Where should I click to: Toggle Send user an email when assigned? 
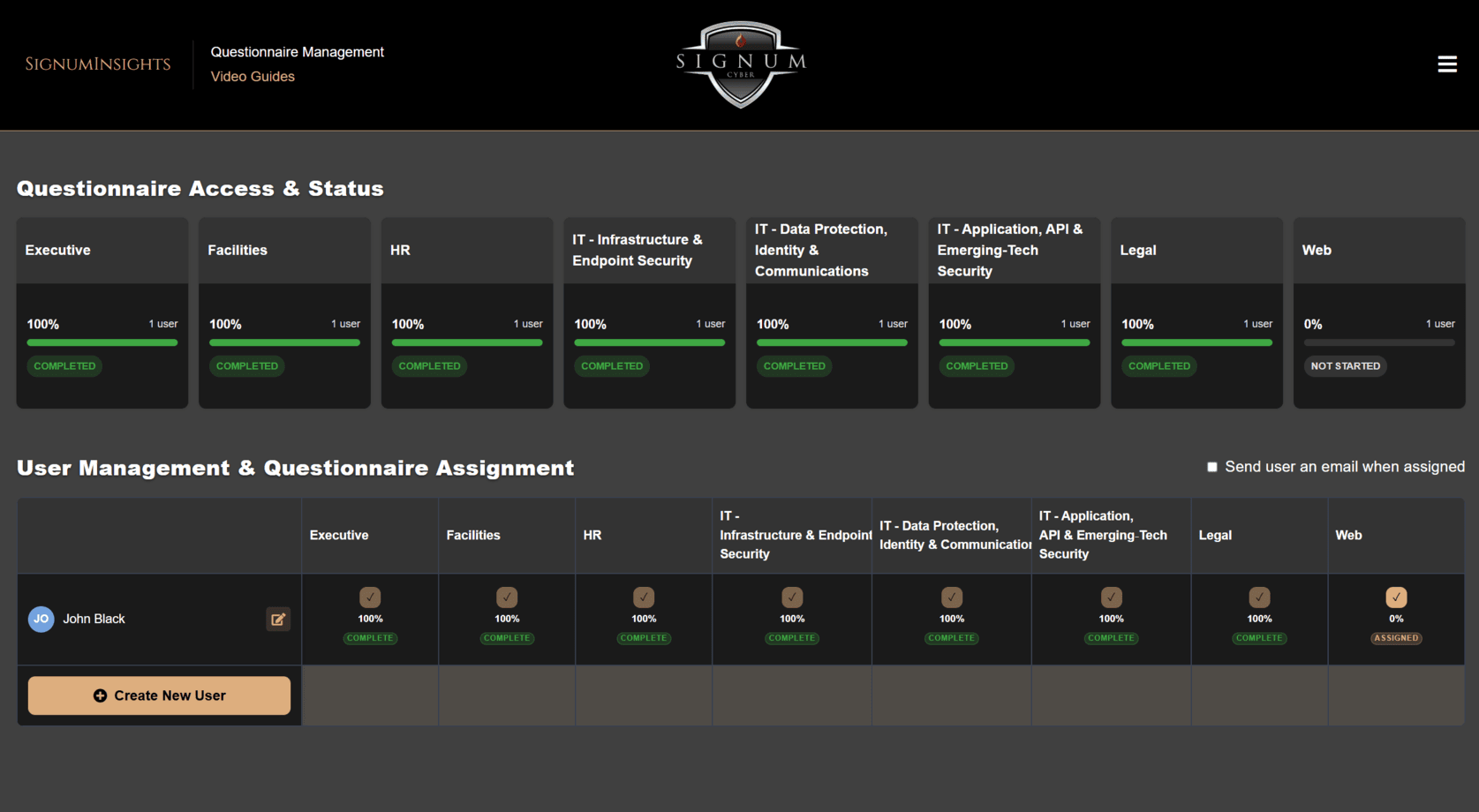1212,467
